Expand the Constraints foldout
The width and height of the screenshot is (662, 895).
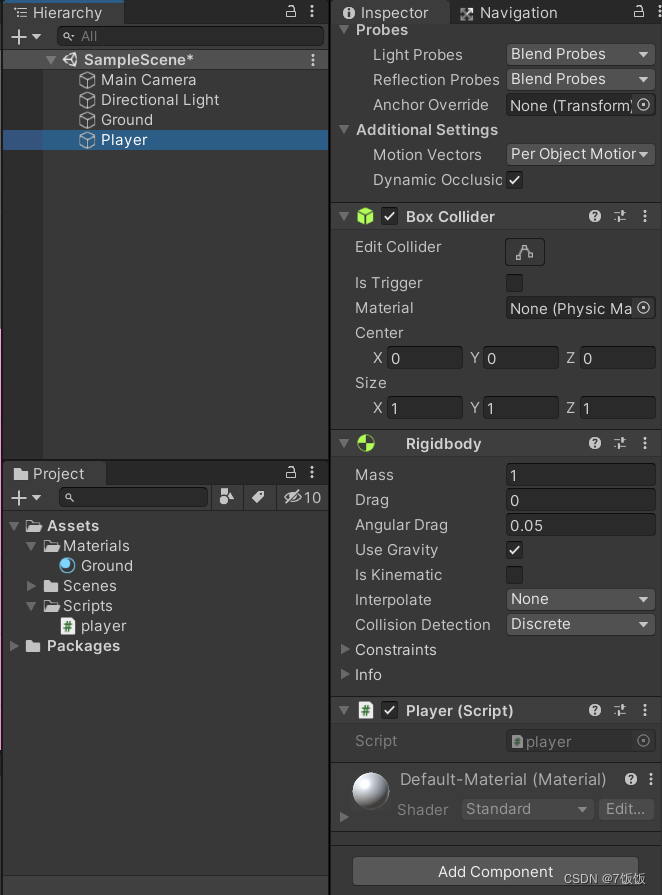(345, 649)
